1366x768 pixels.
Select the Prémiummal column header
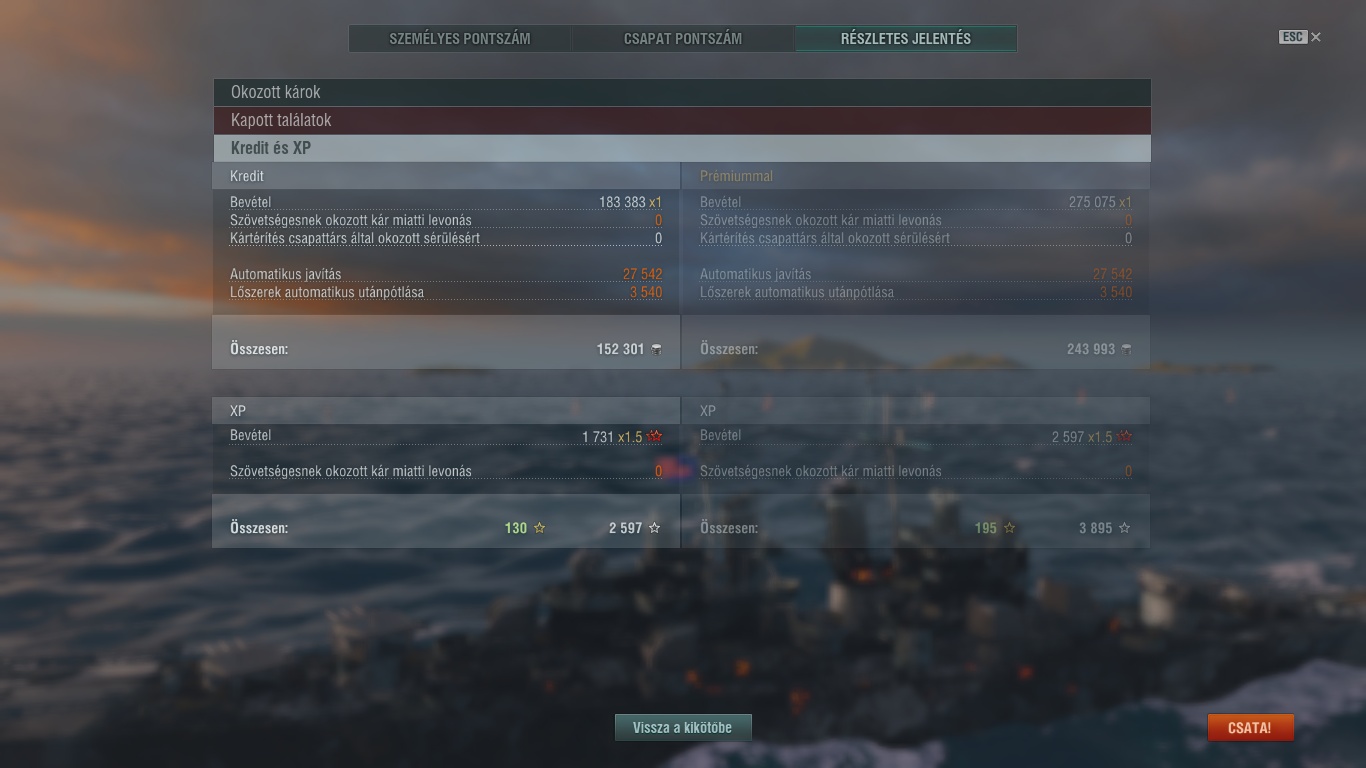tap(736, 176)
